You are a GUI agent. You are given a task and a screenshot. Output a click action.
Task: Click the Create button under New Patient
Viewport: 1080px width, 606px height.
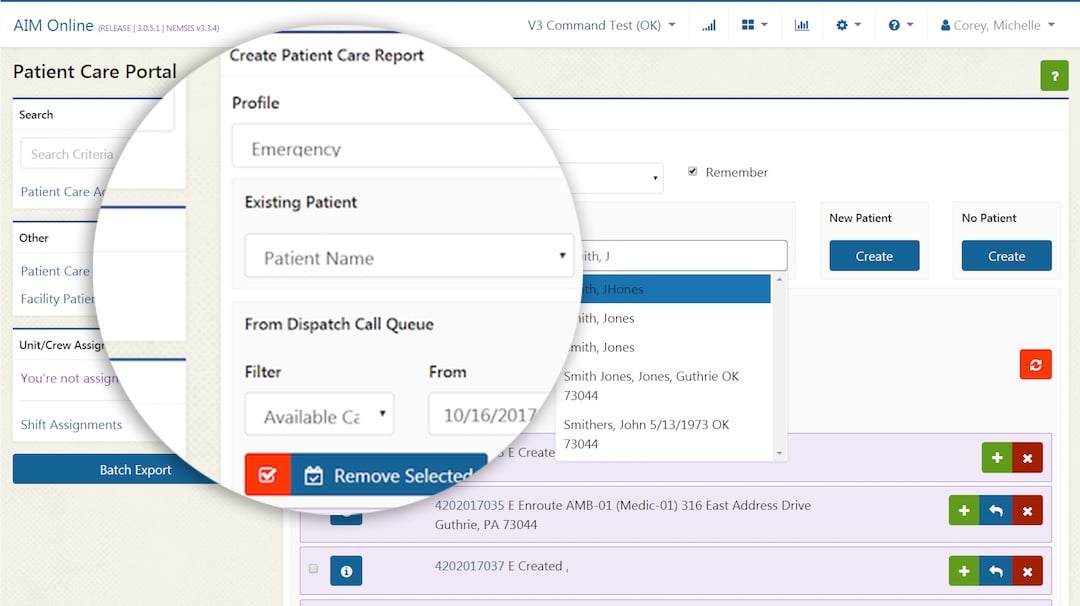[x=874, y=256]
